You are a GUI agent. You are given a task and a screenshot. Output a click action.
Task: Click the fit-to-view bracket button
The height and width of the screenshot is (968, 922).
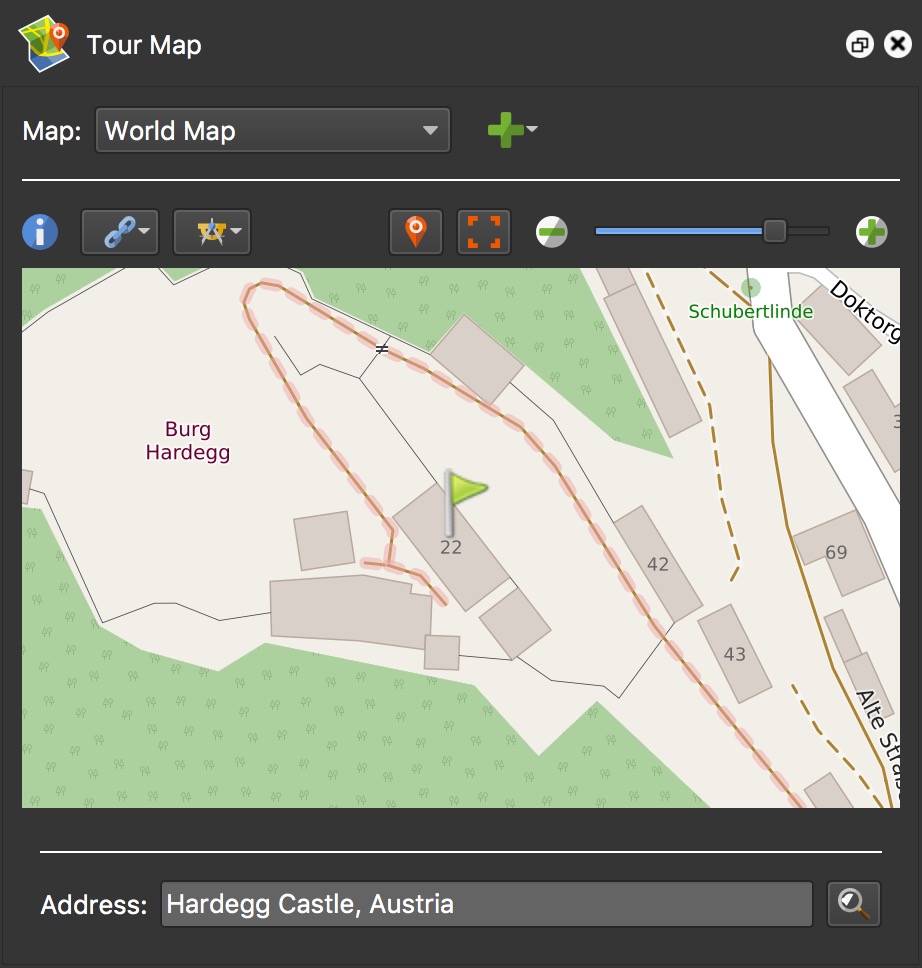coord(484,232)
